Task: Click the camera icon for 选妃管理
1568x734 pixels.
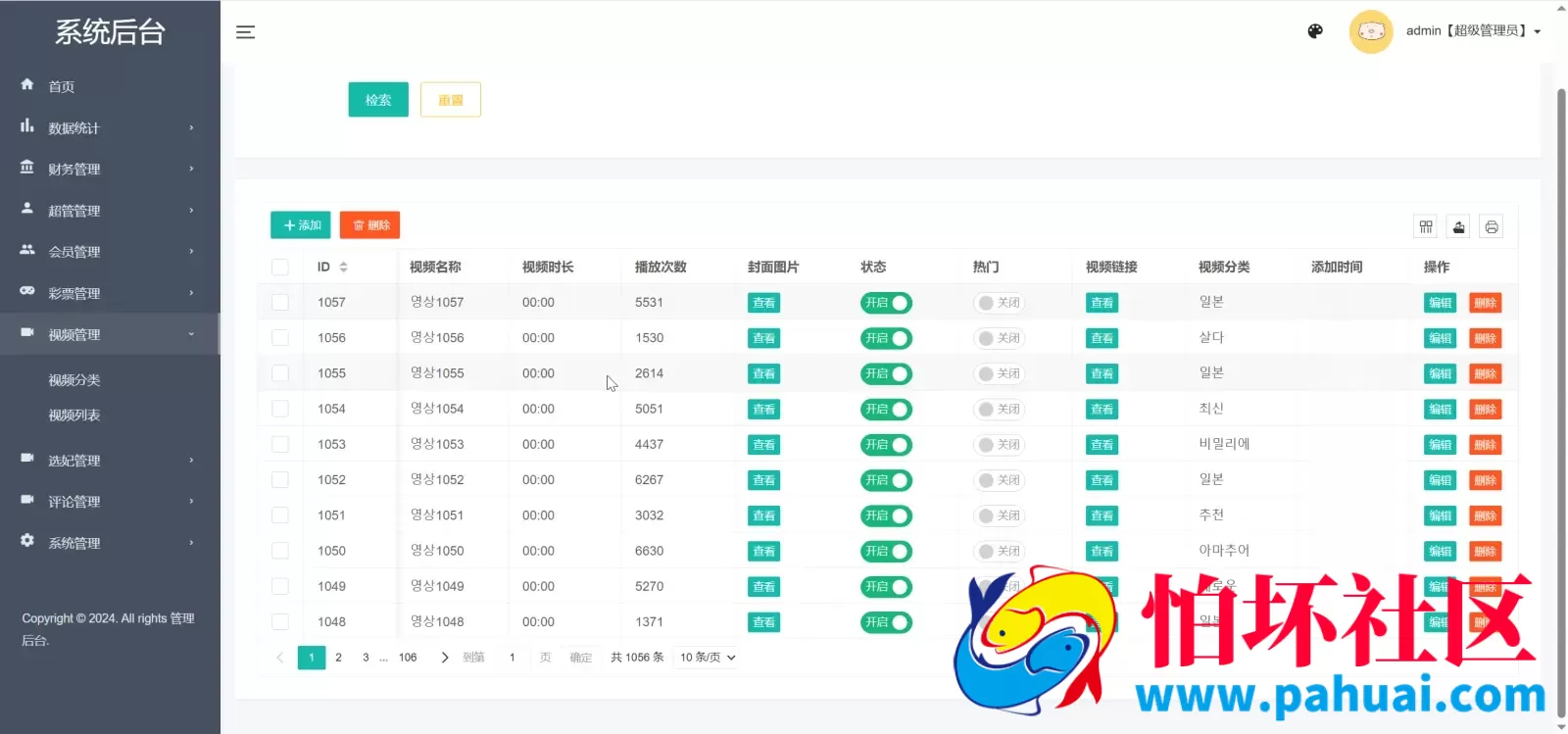Action: coord(27,458)
